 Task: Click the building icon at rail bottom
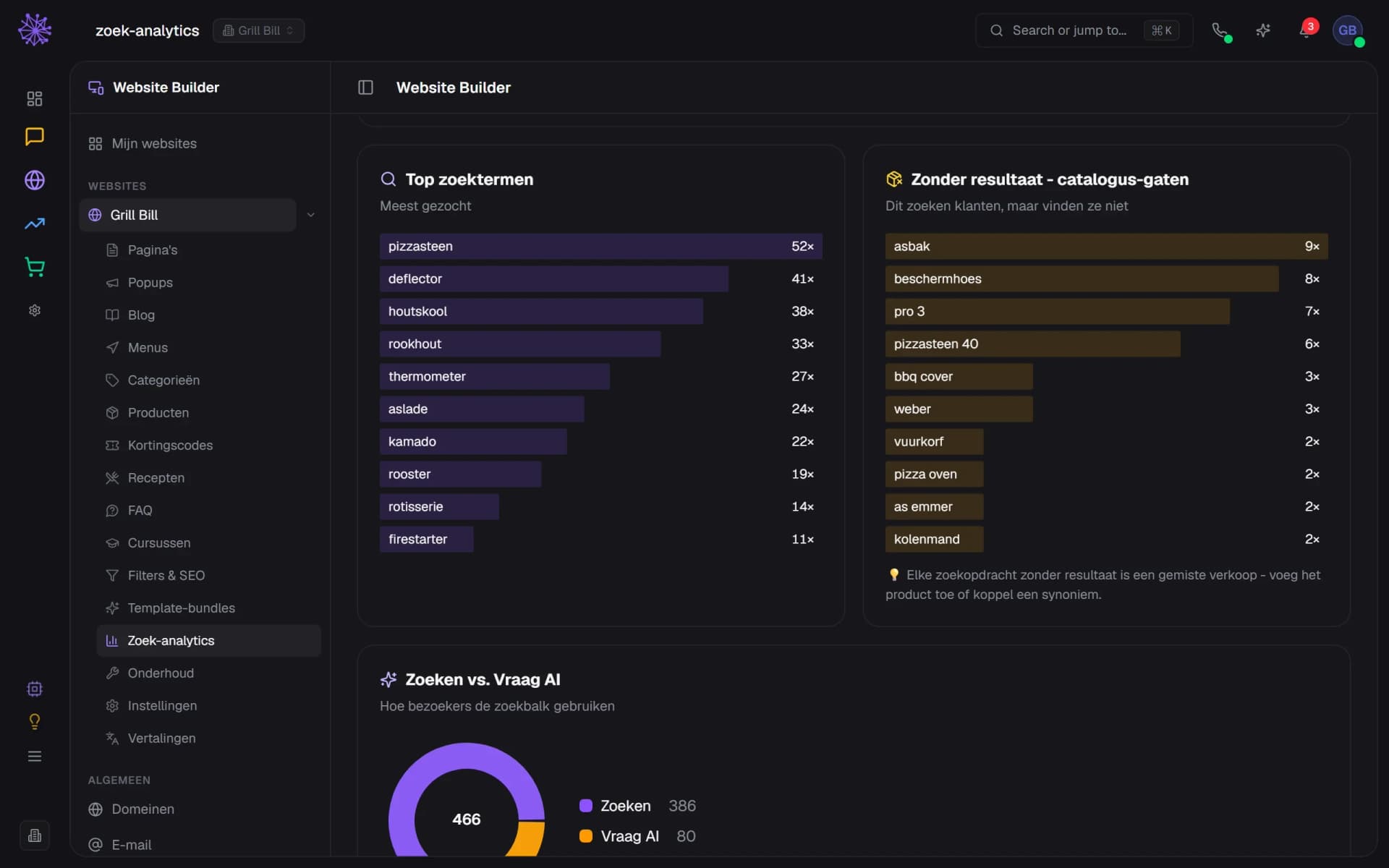coord(35,835)
